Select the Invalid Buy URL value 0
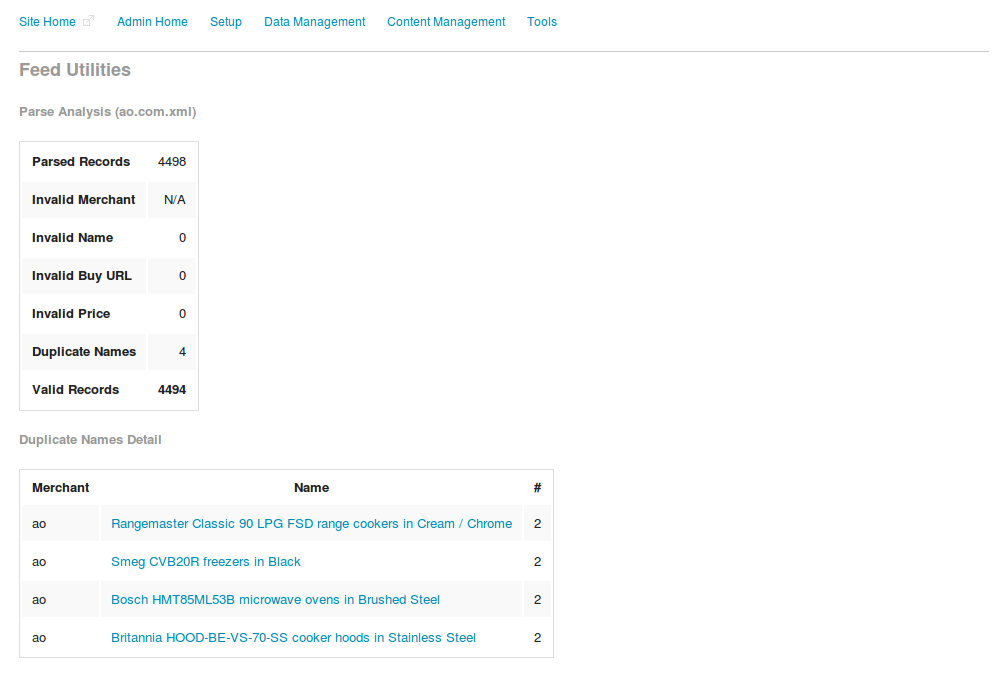The width and height of the screenshot is (1008, 678). [183, 276]
